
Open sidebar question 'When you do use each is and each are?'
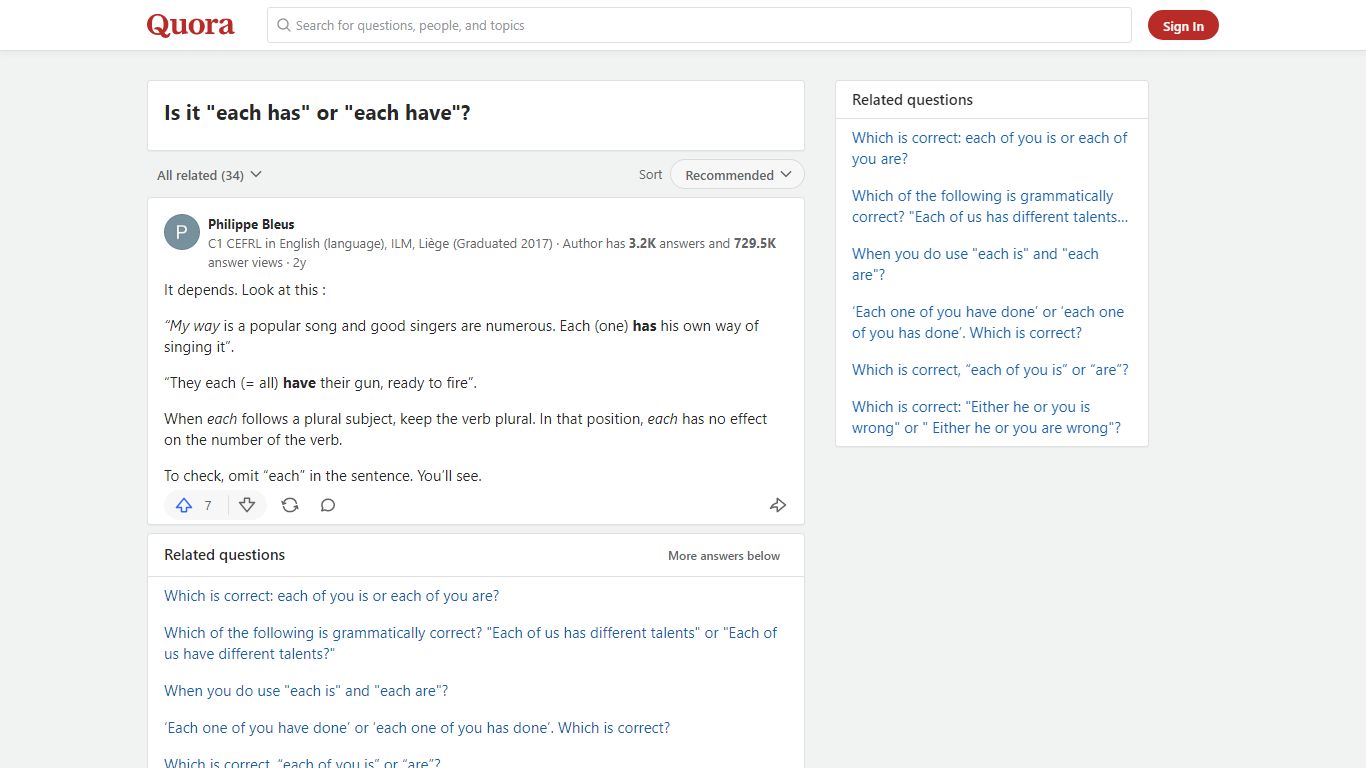(975, 264)
